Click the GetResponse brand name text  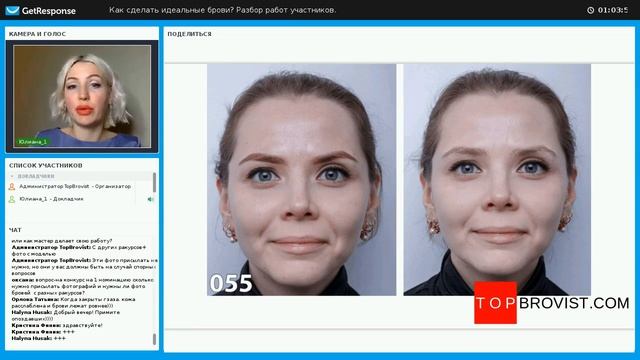[49, 11]
